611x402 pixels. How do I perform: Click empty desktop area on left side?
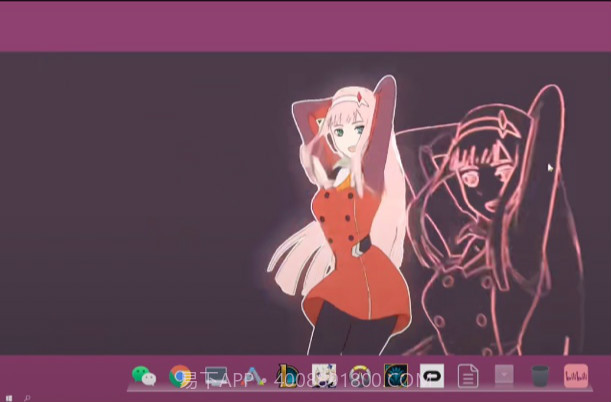click(120, 200)
